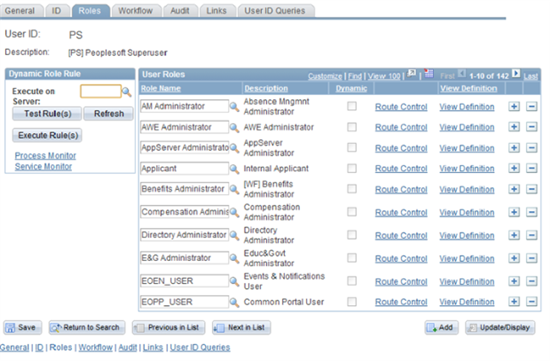Sort grid by Role Name column

[x=161, y=89]
